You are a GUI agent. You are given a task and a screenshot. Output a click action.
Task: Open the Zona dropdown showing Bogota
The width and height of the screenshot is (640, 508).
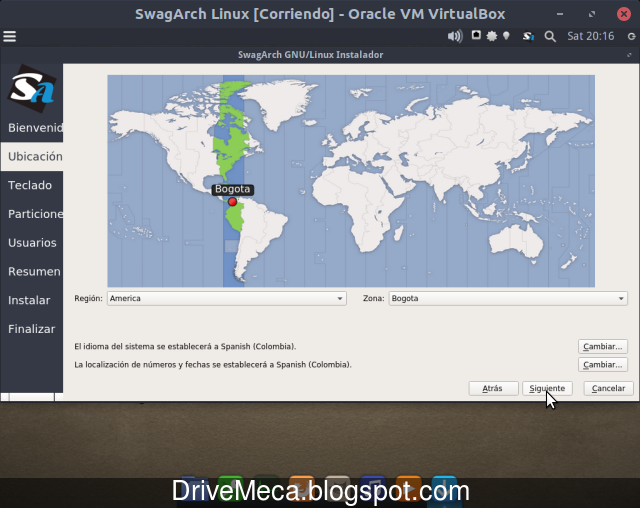[508, 298]
